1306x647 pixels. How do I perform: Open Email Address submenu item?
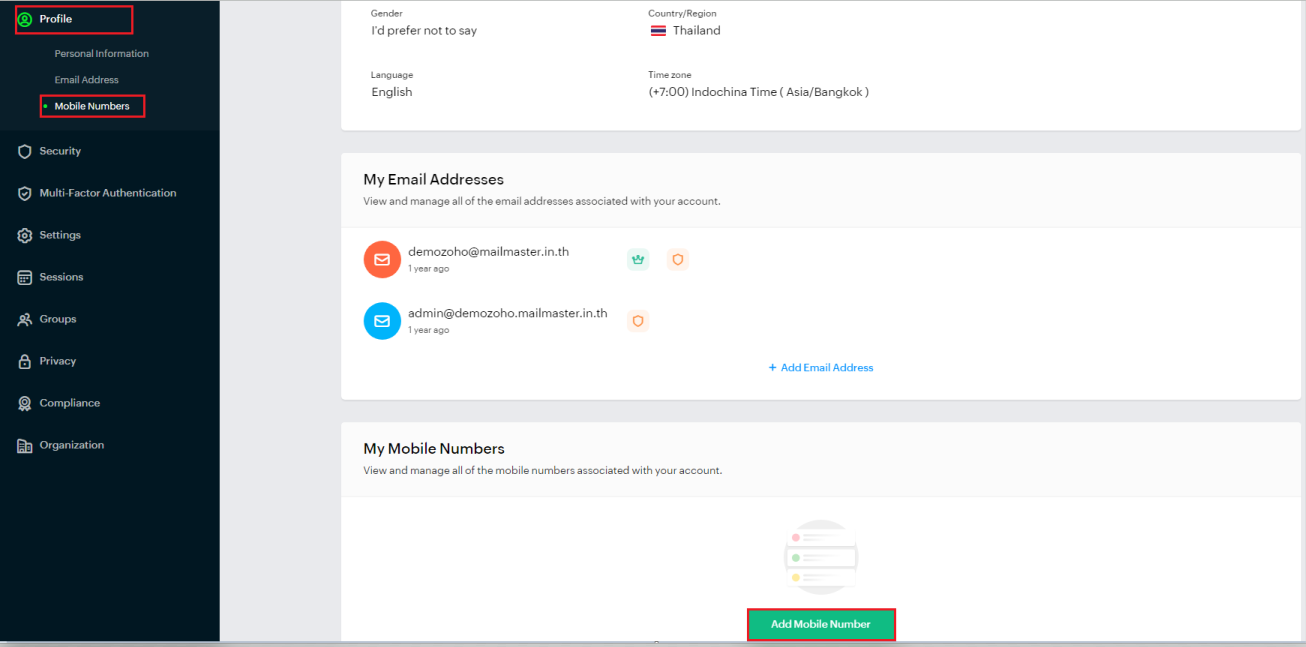86,80
